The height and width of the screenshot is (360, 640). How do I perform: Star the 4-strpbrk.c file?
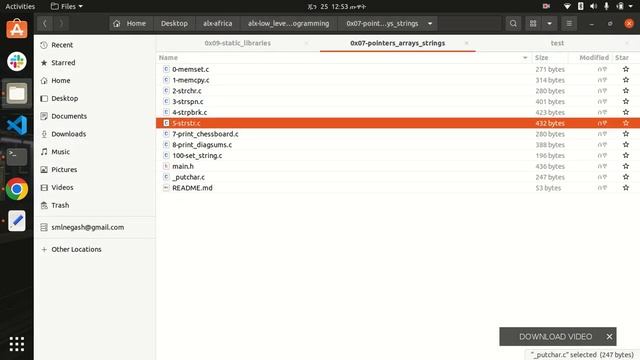(626, 112)
